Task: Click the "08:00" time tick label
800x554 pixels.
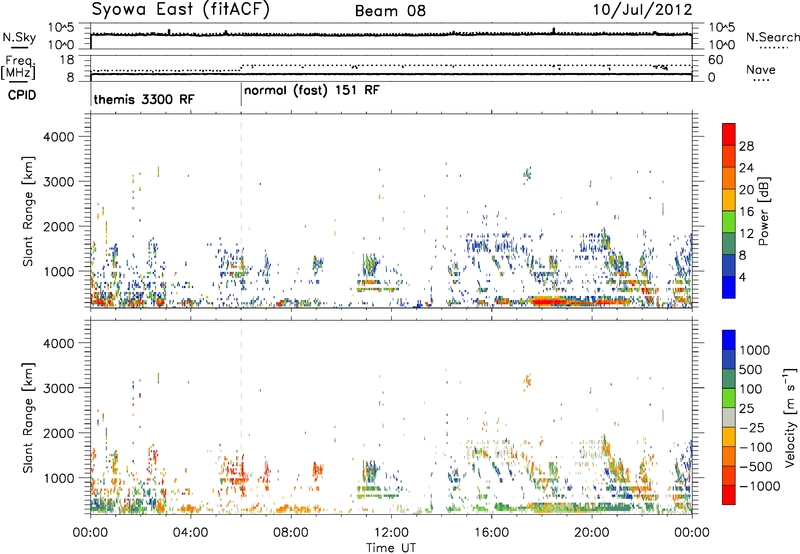Action: pos(291,533)
